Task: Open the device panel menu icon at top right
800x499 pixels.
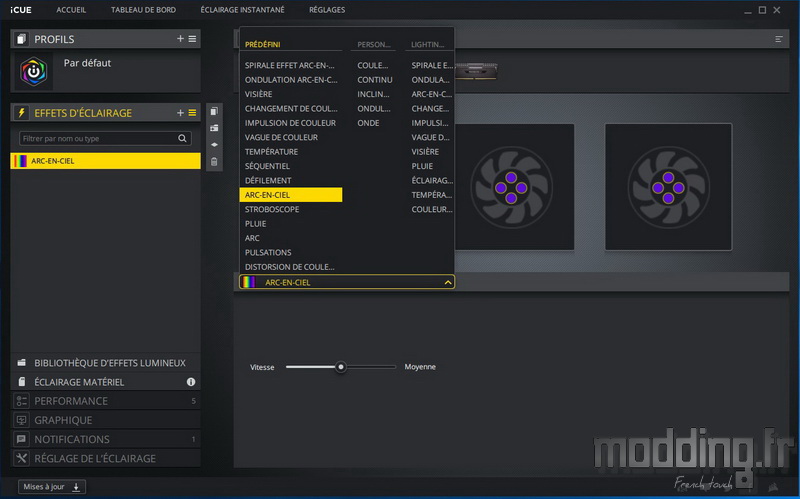Action: coord(779,39)
